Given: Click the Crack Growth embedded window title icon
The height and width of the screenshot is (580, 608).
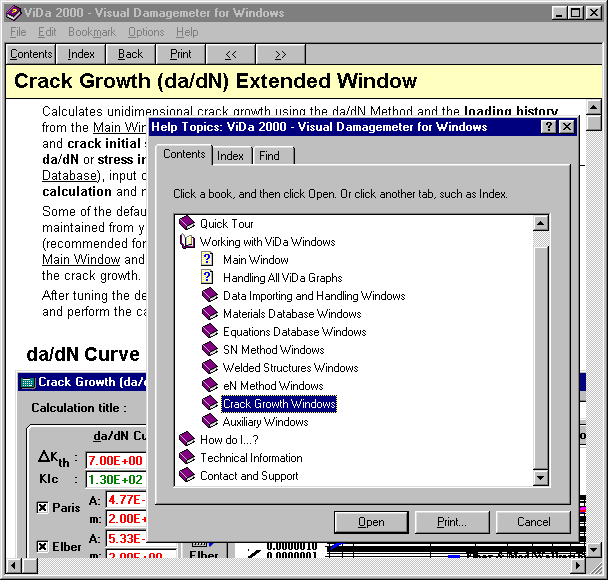Looking at the screenshot, I should point(28,382).
